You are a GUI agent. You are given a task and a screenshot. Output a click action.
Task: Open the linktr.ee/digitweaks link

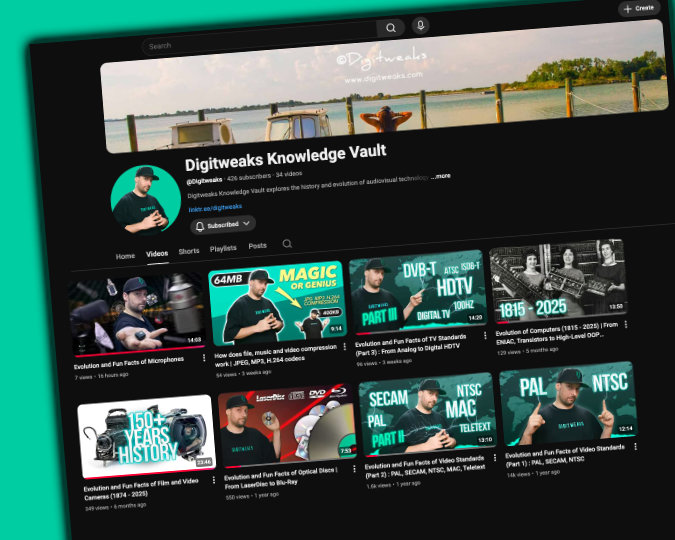click(215, 208)
